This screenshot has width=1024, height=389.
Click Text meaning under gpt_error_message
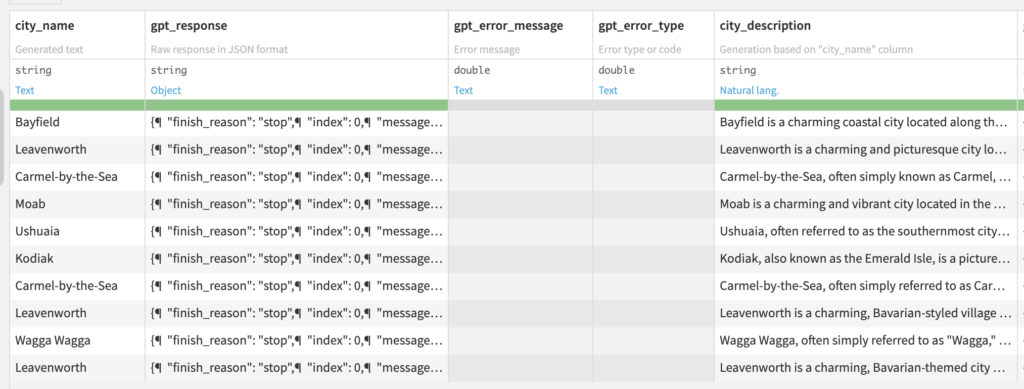pyautogui.click(x=464, y=90)
